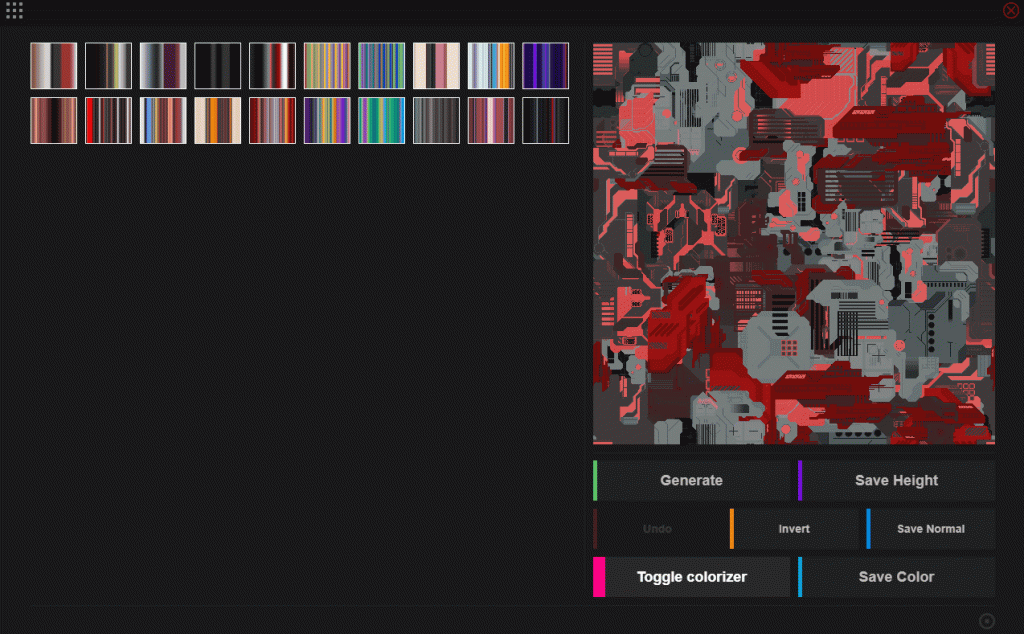
Task: Choose the all-gray striped swatch in second row
Action: [436, 121]
